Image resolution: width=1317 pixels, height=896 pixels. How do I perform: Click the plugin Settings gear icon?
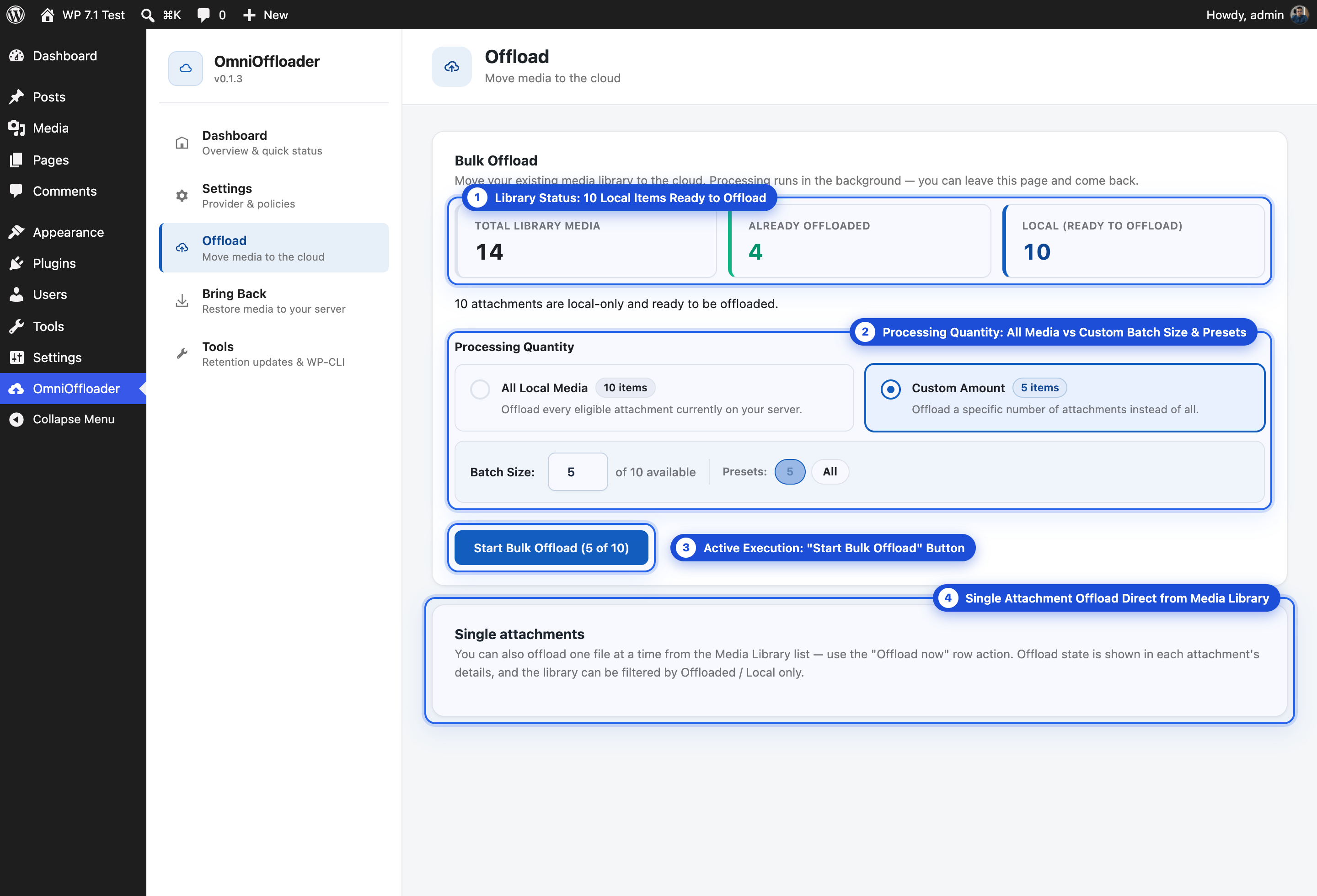[x=182, y=195]
